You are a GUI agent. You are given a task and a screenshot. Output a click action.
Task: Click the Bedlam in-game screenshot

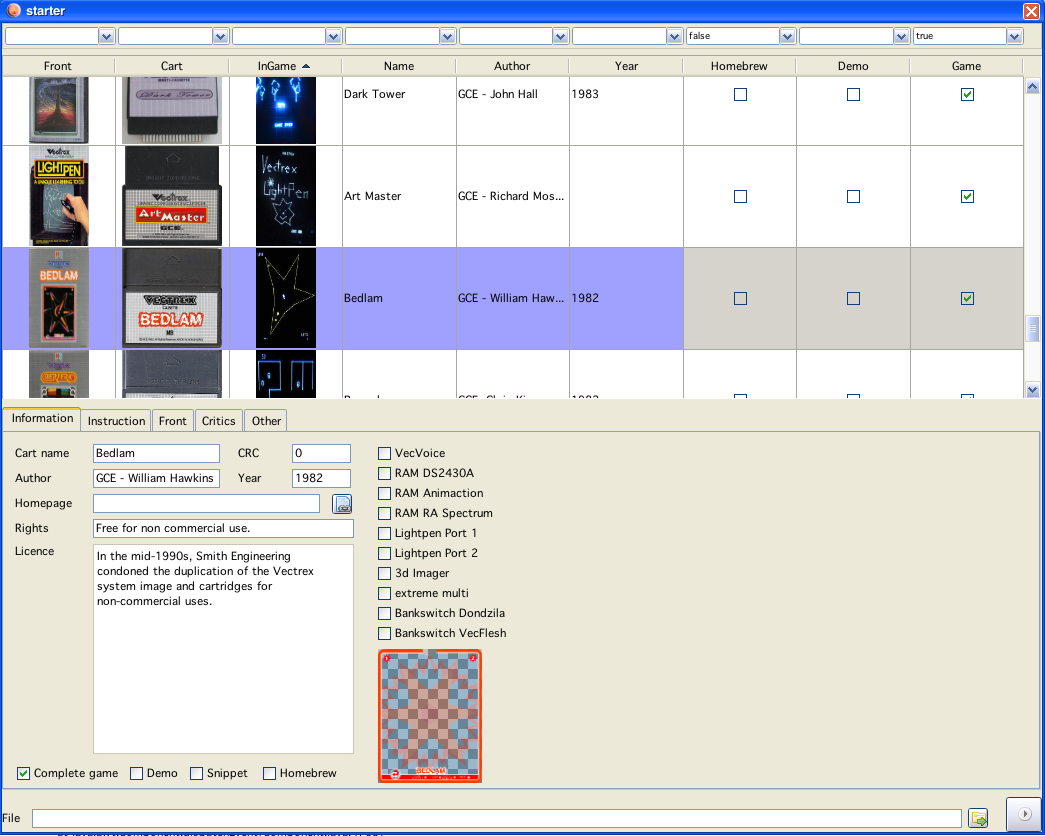pyautogui.click(x=285, y=298)
